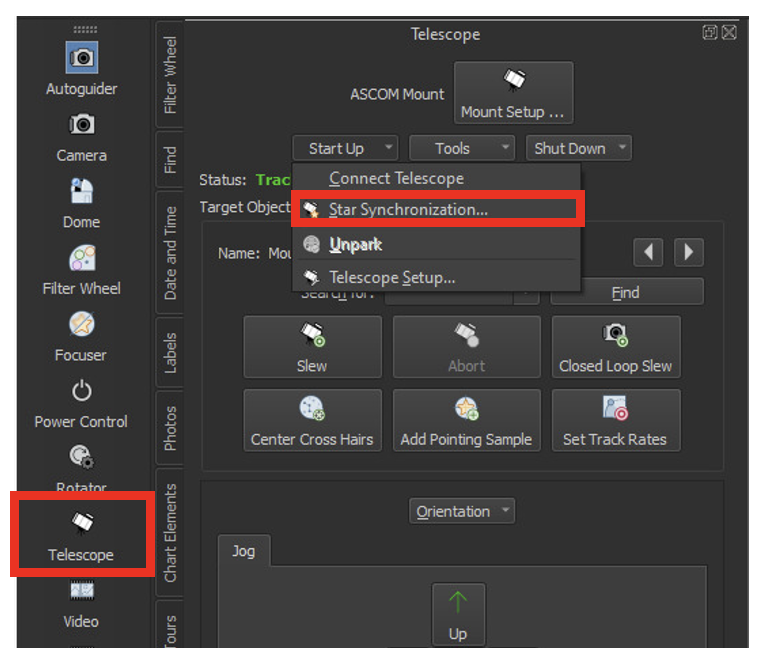Open the Tools dropdown menu

[461, 148]
